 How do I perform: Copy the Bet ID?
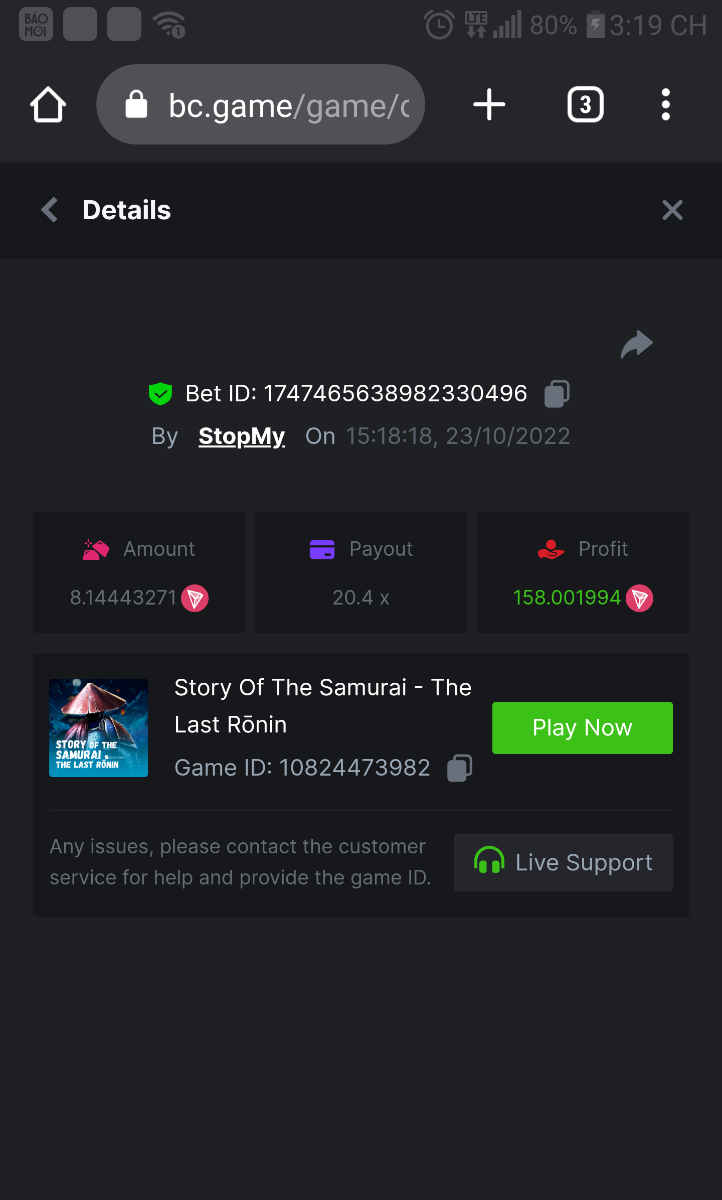(557, 394)
